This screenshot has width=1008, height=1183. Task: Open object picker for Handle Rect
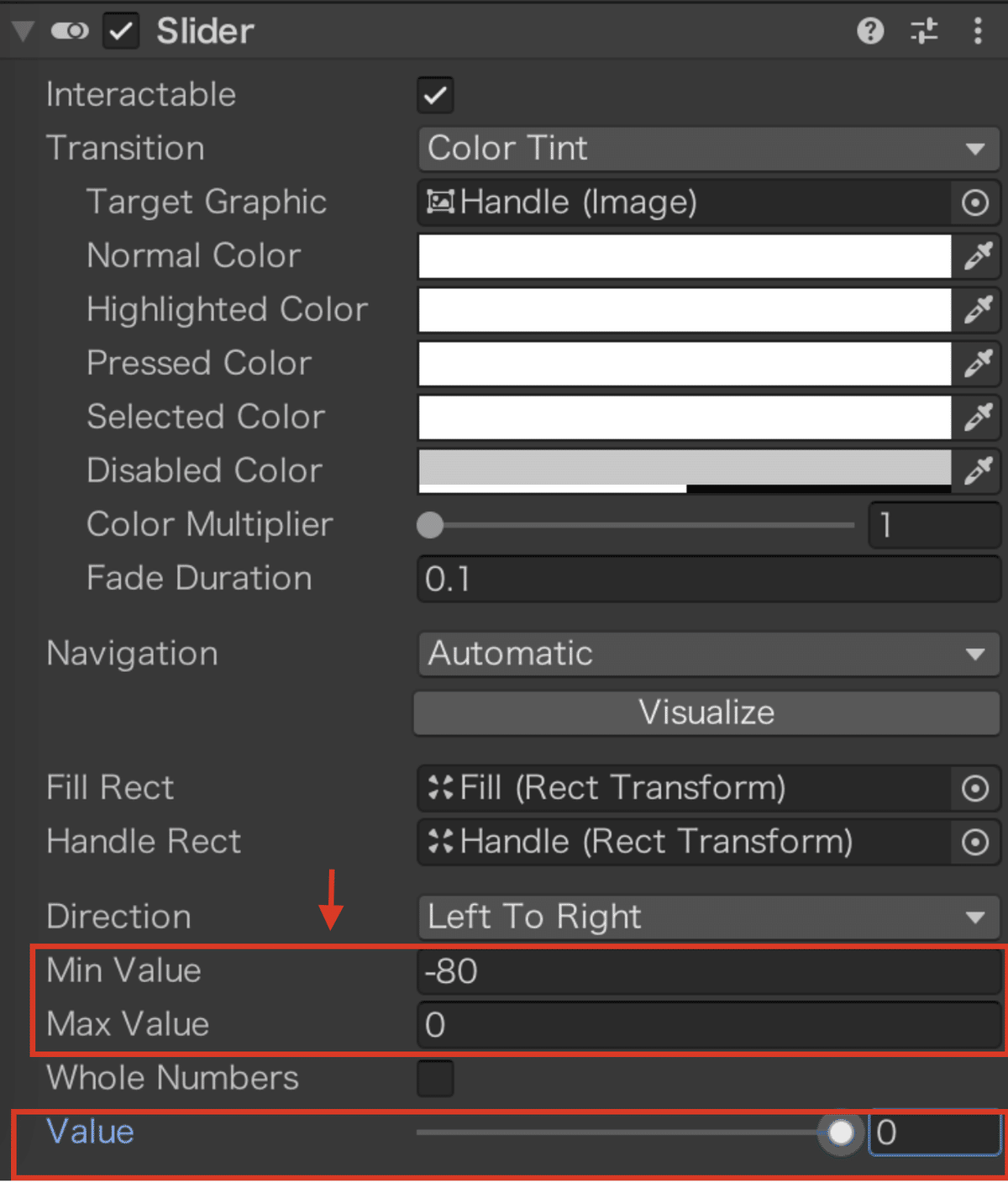coord(975,842)
